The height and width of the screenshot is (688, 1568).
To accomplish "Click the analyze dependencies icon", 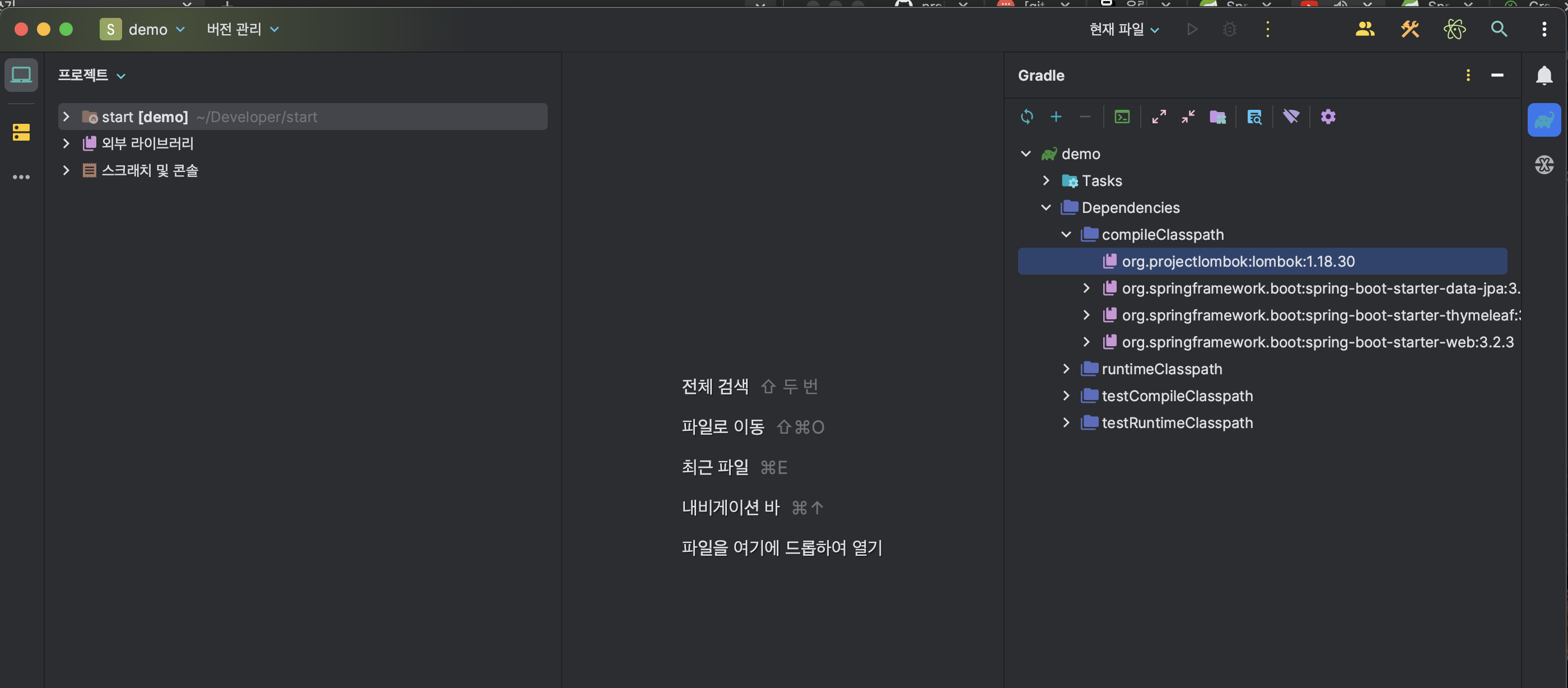I will point(1254,117).
